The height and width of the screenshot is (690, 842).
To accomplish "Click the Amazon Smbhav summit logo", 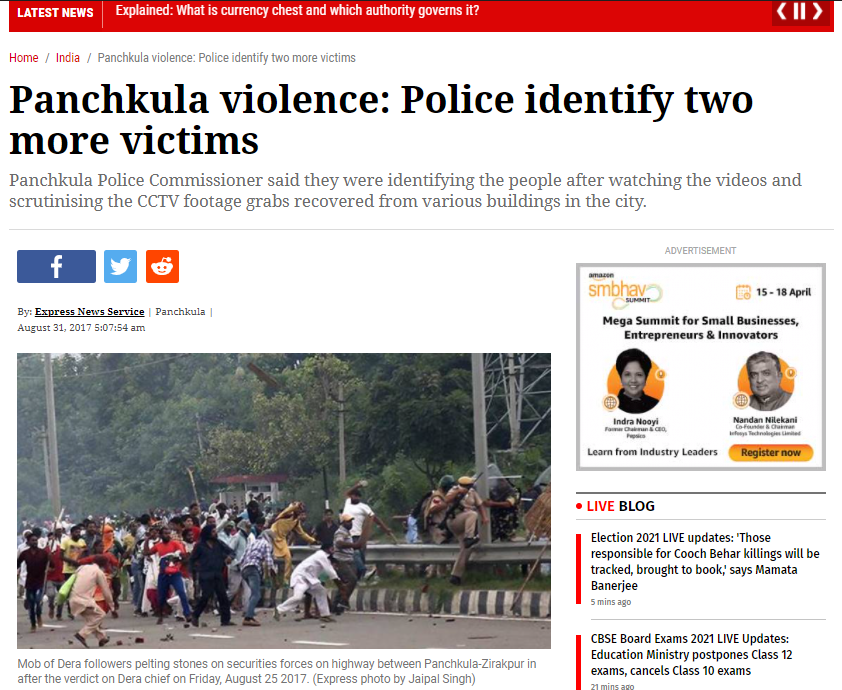I will tap(626, 290).
